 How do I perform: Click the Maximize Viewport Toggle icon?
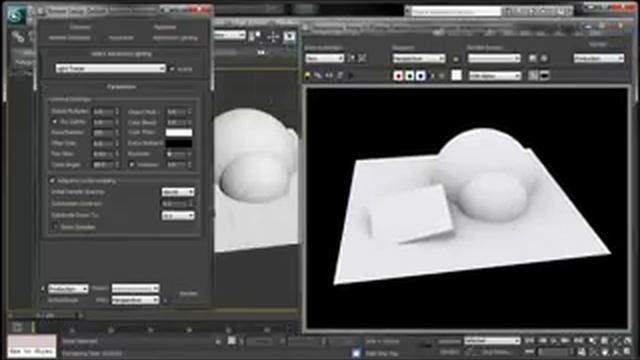click(628, 352)
